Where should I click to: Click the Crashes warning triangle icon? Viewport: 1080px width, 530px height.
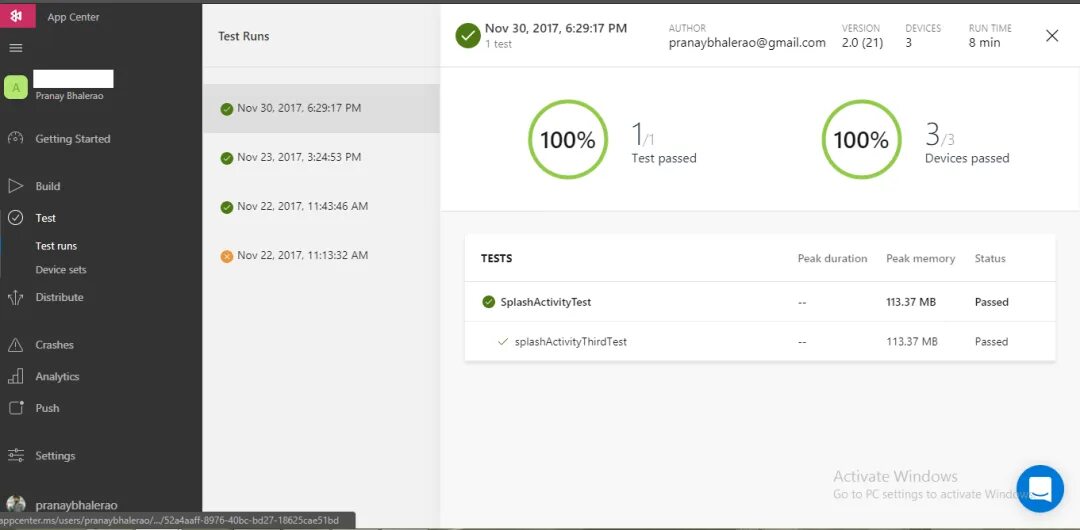(x=15, y=345)
